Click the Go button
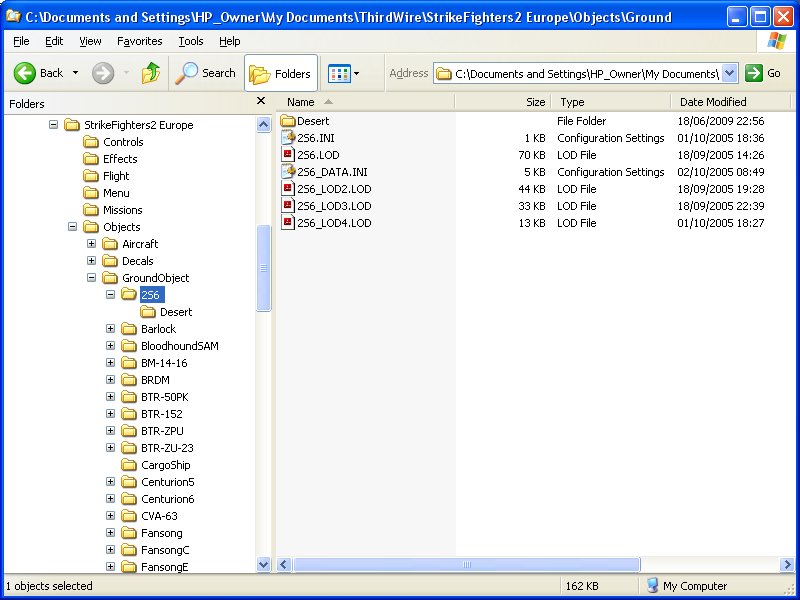Image resolution: width=800 pixels, height=600 pixels. 763,73
